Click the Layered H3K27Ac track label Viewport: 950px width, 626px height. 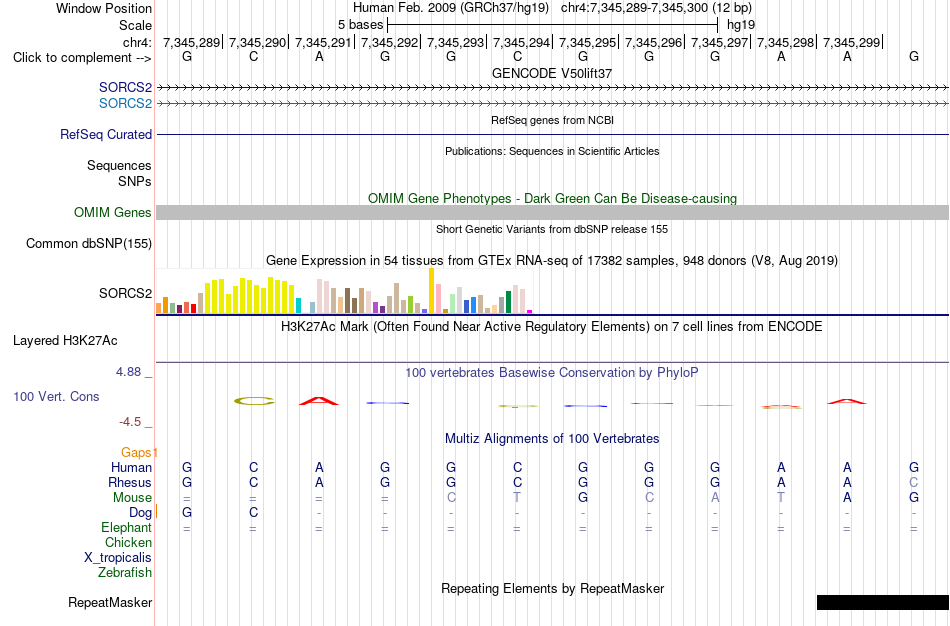click(x=65, y=341)
